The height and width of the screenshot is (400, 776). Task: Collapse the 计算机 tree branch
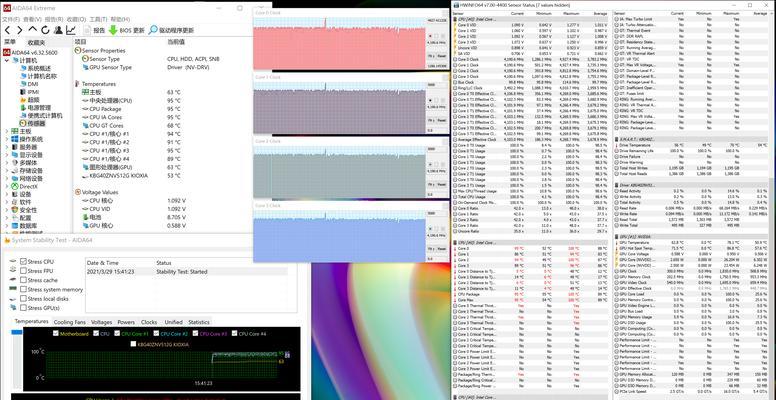(x=6, y=60)
